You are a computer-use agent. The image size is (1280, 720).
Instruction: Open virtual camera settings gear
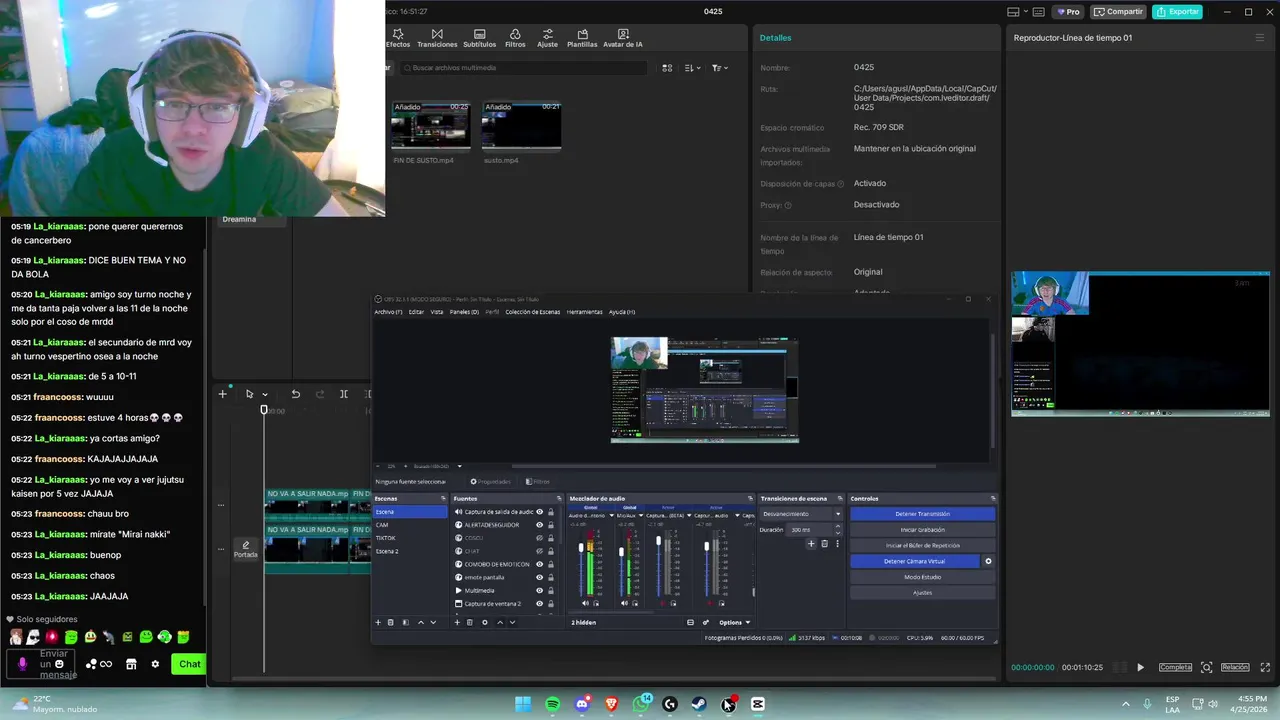click(988, 561)
